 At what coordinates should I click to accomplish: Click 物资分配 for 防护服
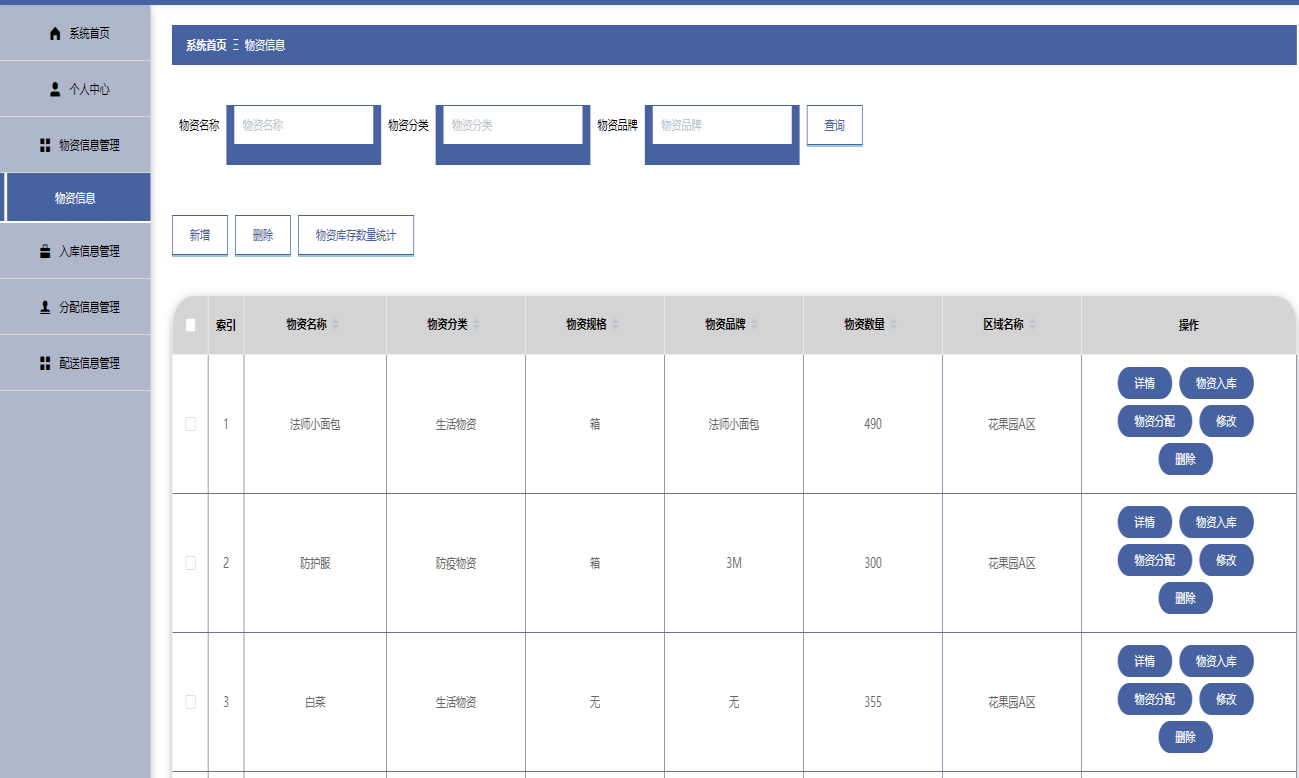click(x=1154, y=560)
